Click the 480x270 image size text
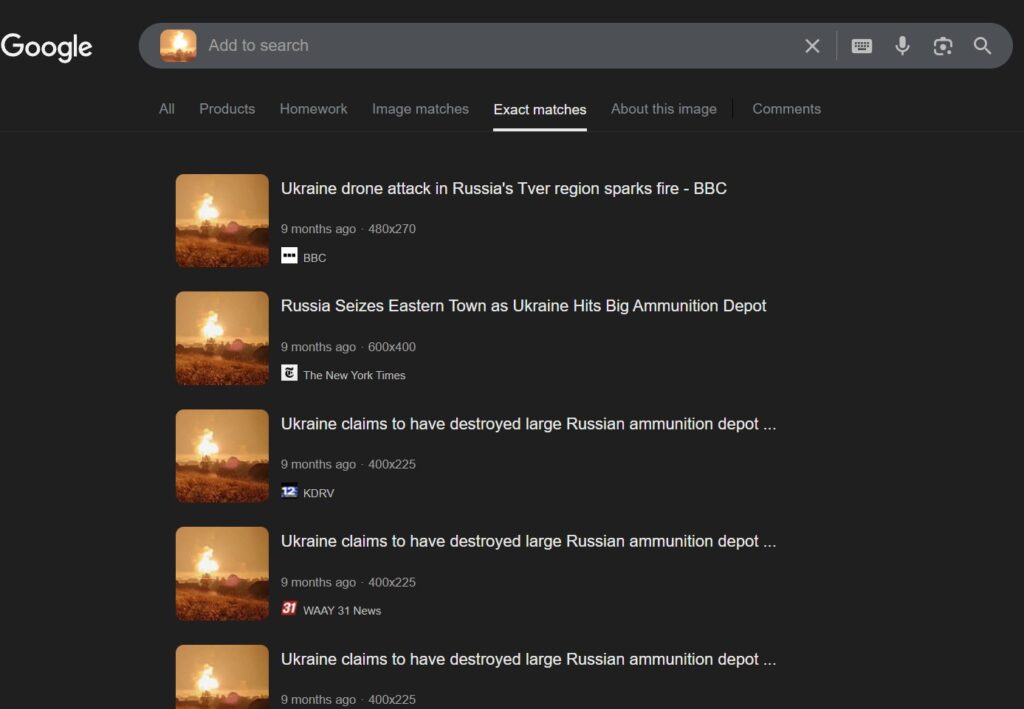 [x=392, y=229]
